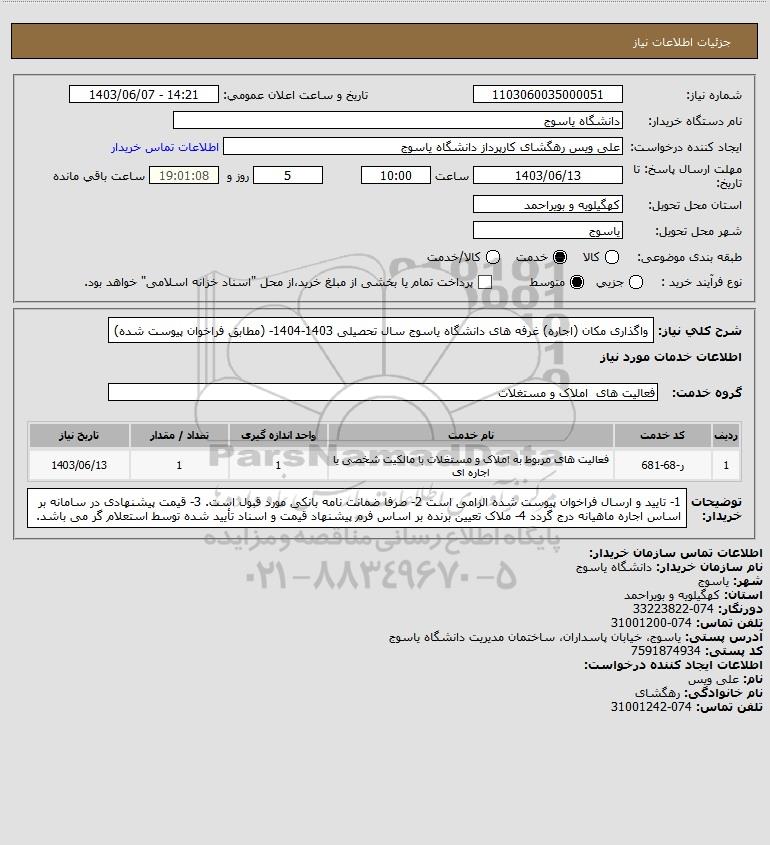770x845 pixels.
Task: Click the request creator field علی ویس رهگشای
Action: [x=423, y=147]
